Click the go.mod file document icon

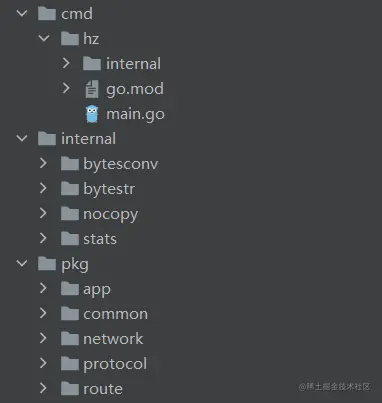click(92, 89)
